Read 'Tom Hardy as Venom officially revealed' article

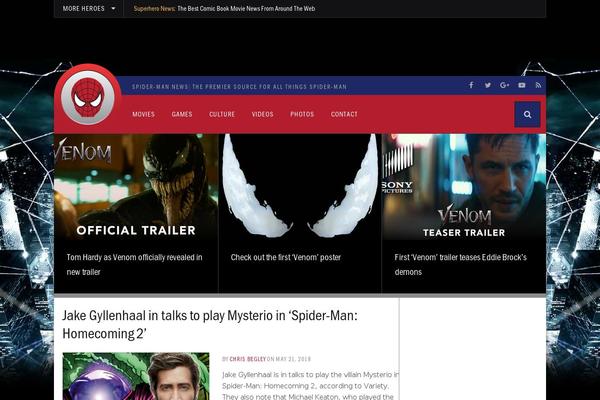click(134, 264)
